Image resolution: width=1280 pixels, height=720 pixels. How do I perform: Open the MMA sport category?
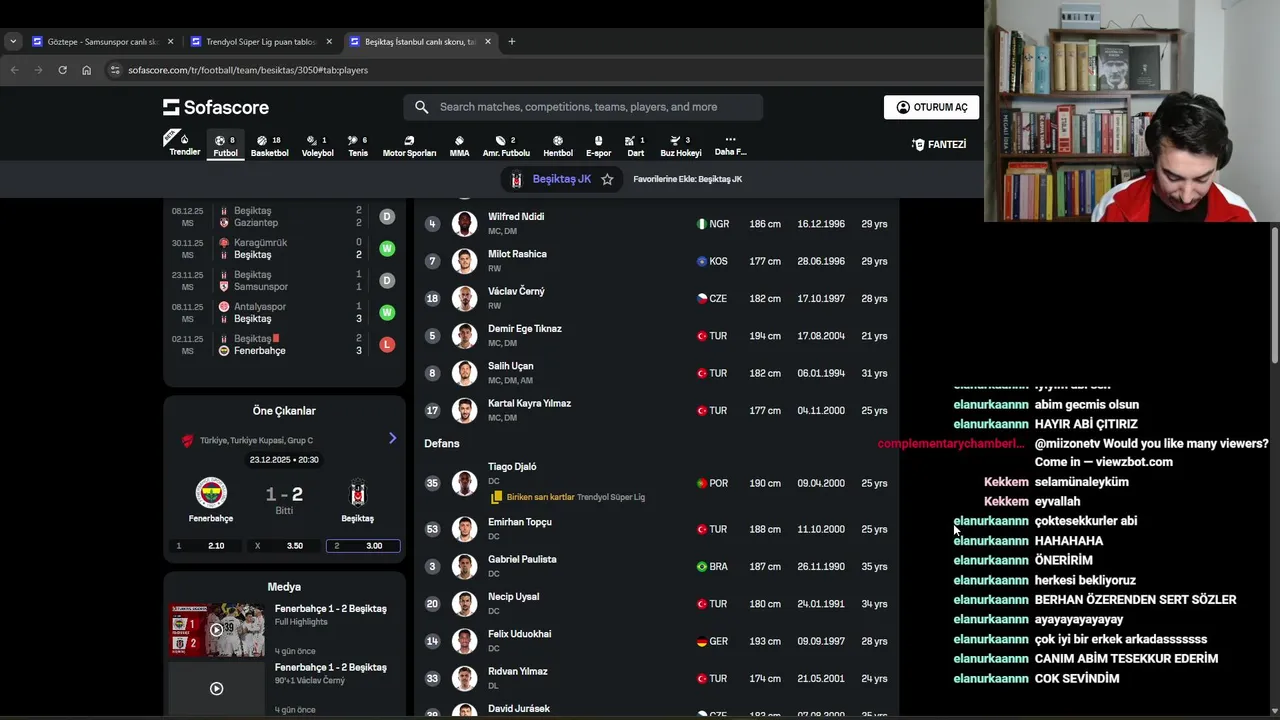point(459,146)
